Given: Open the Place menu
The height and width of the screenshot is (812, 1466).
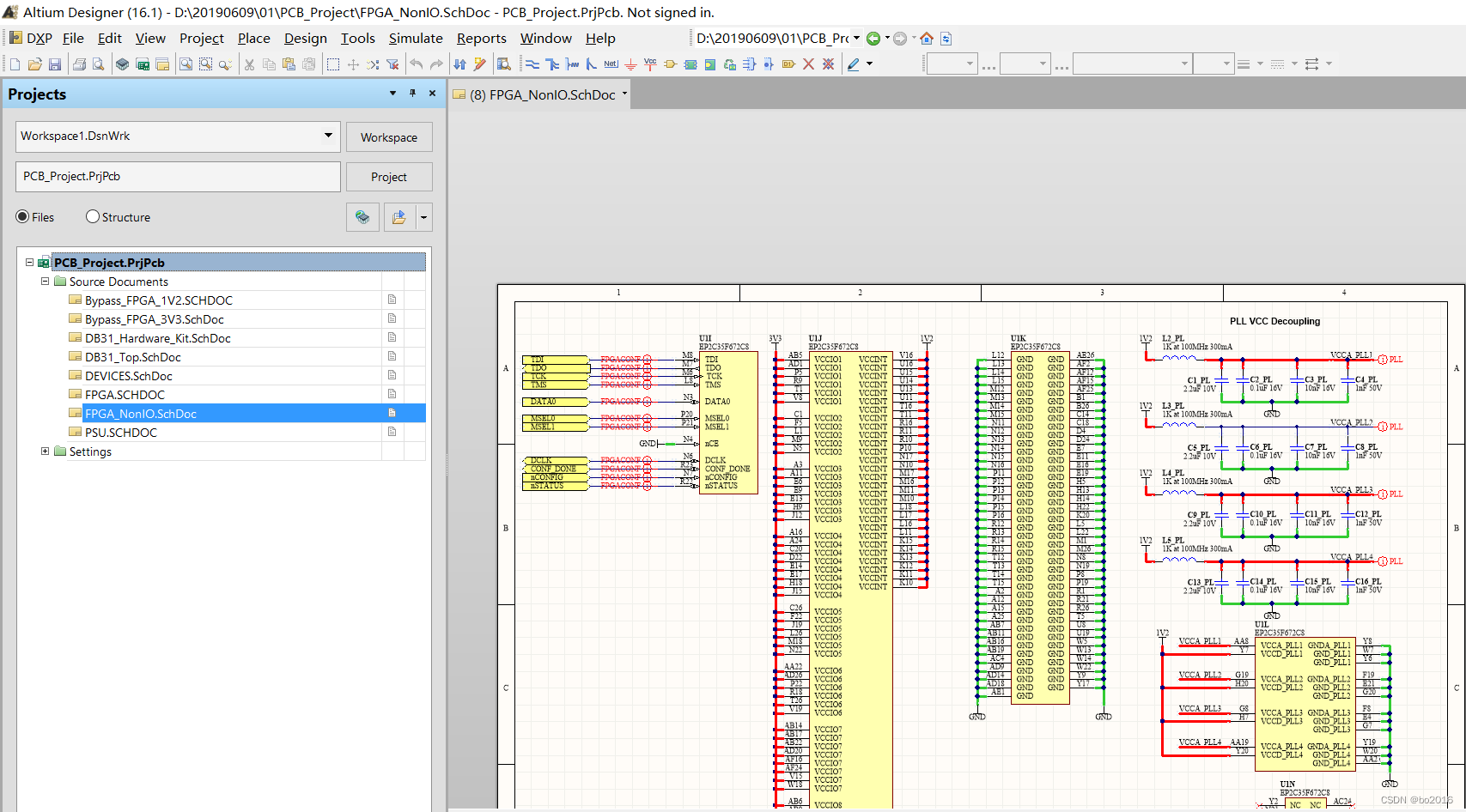Looking at the screenshot, I should coord(254,39).
